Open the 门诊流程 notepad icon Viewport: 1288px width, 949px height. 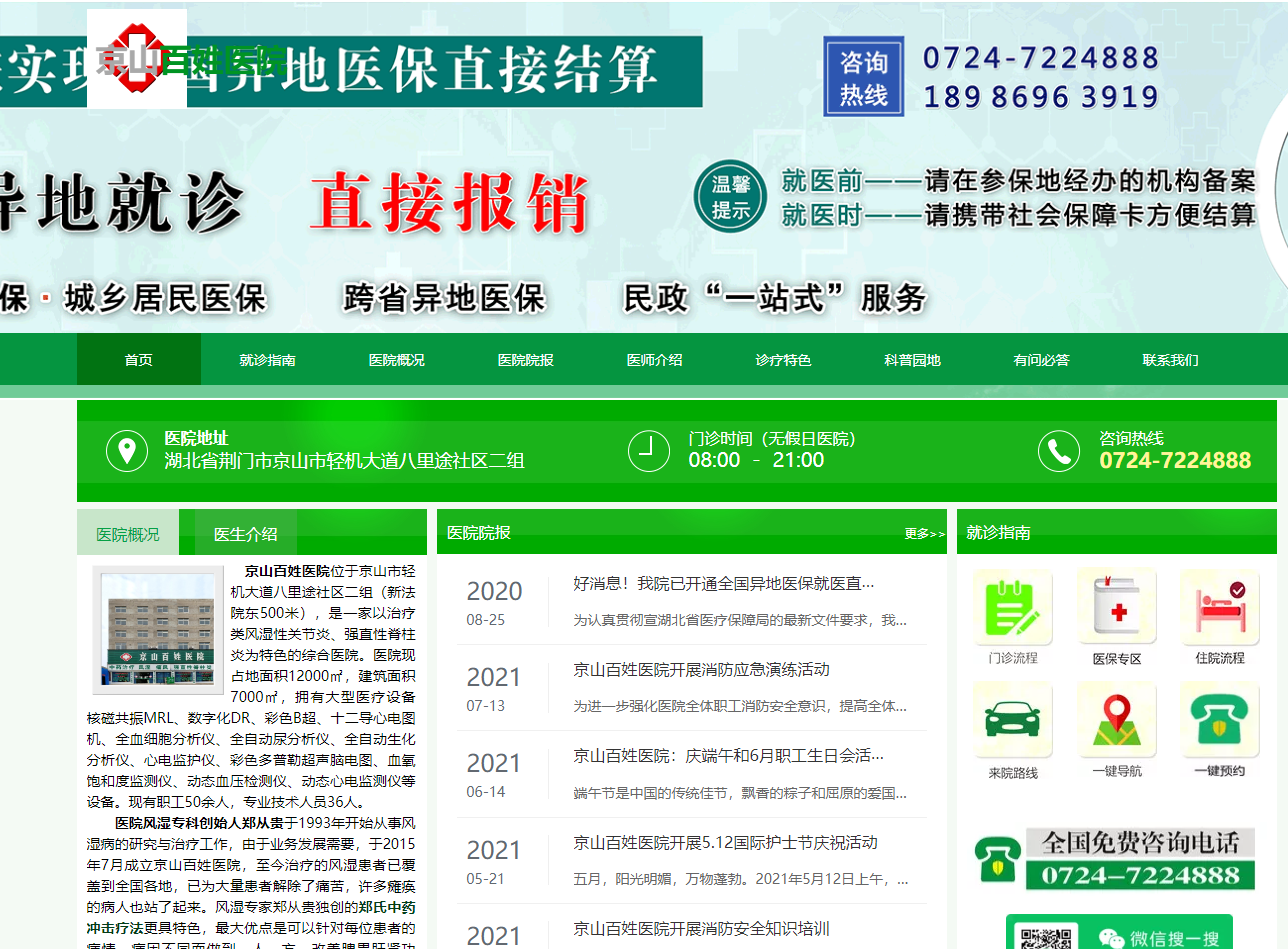coord(1013,608)
